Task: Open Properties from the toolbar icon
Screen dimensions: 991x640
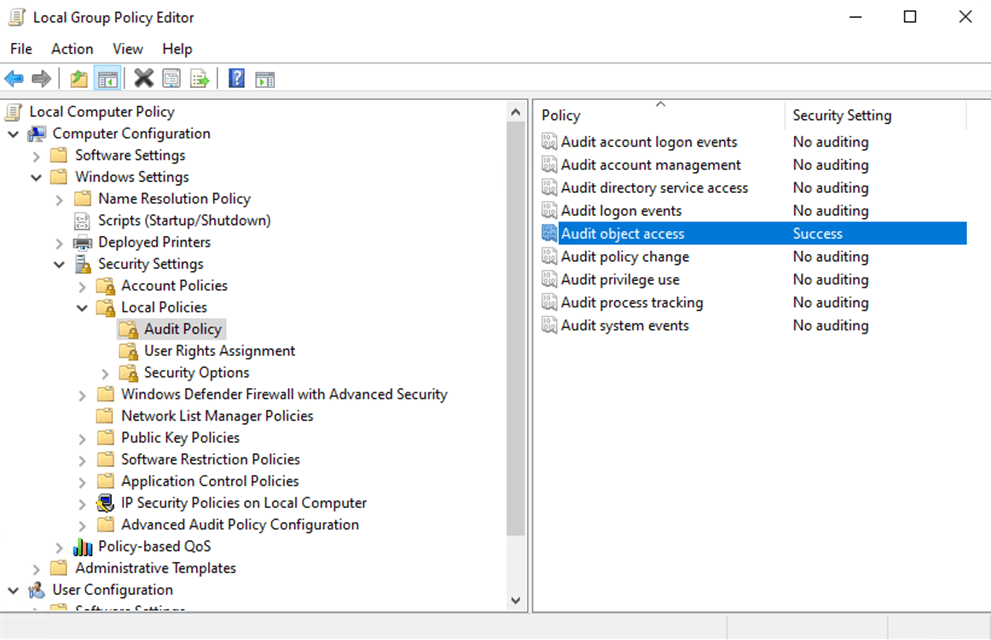Action: point(171,78)
